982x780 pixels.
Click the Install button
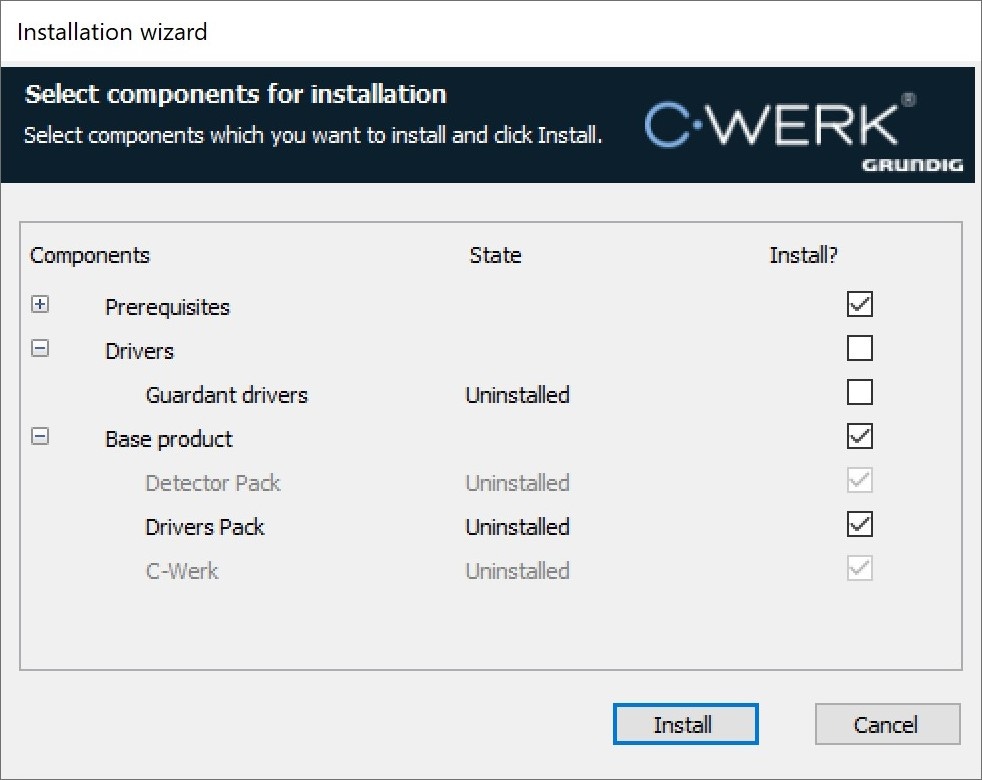point(685,725)
